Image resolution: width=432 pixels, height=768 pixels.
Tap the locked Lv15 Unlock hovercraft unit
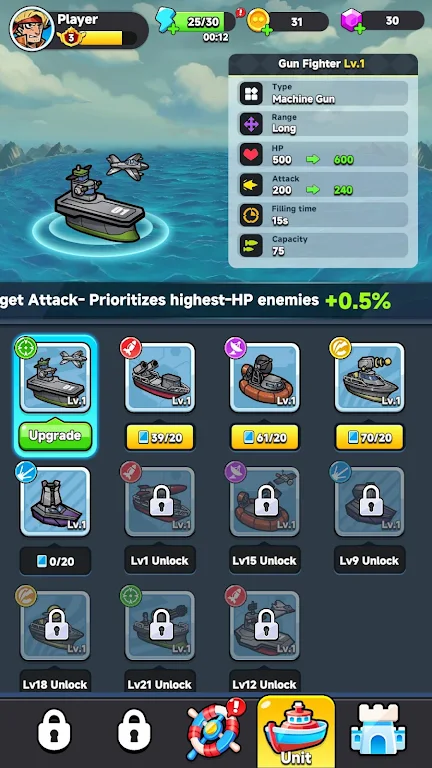point(264,501)
